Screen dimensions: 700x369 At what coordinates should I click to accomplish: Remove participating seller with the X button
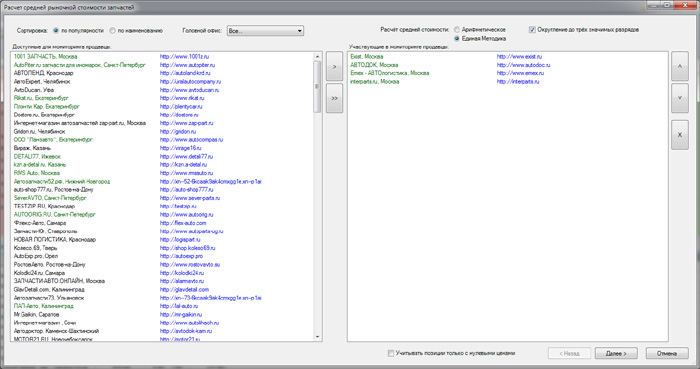[x=680, y=135]
